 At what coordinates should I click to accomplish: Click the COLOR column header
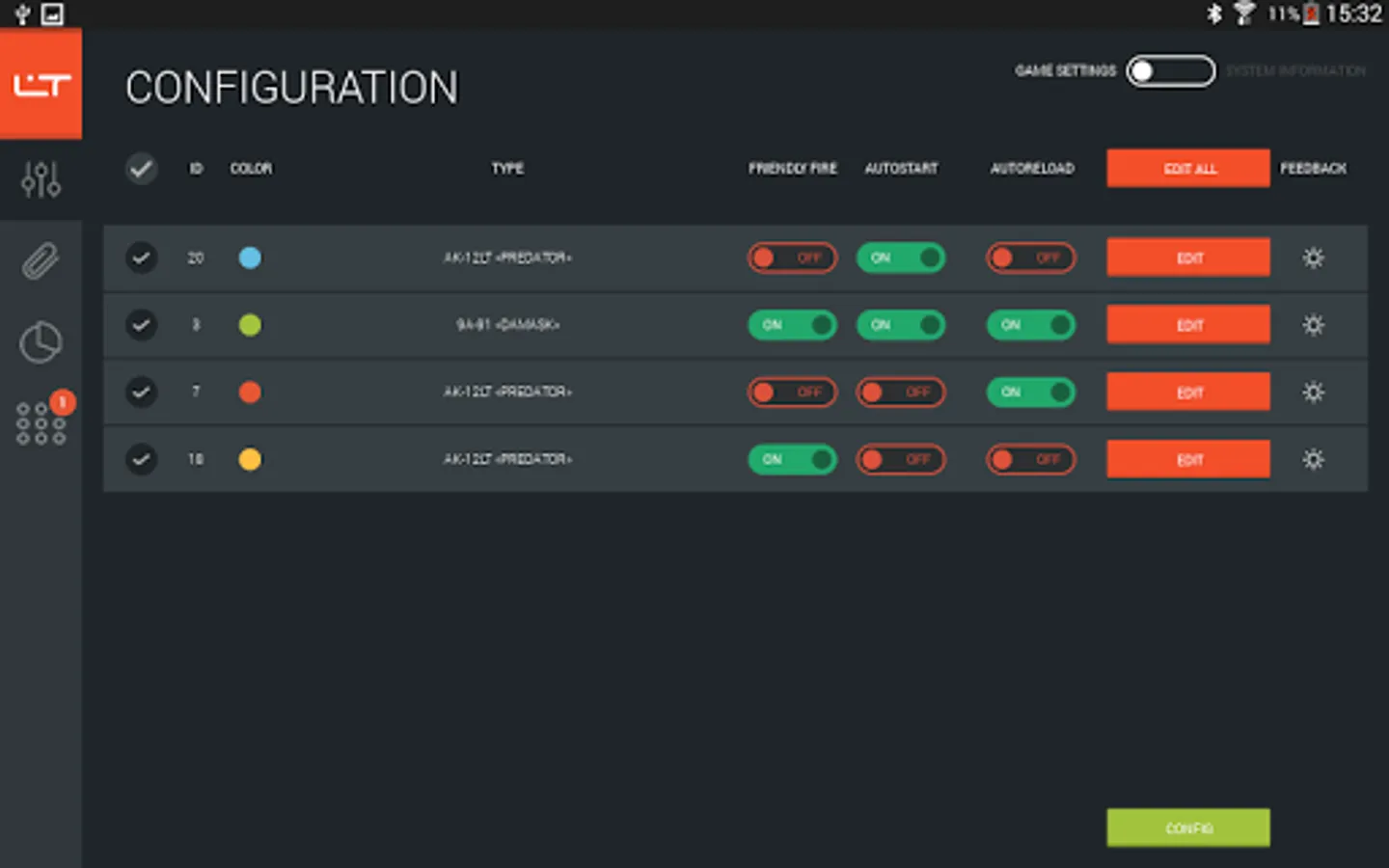251,169
